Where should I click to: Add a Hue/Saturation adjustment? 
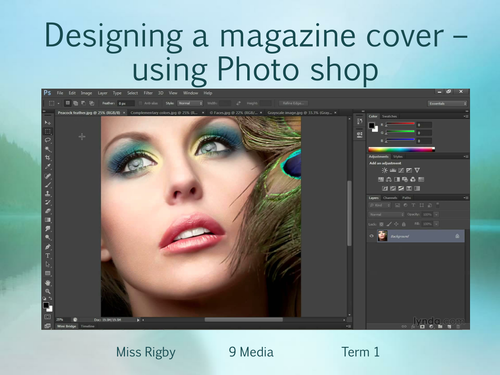(381, 179)
